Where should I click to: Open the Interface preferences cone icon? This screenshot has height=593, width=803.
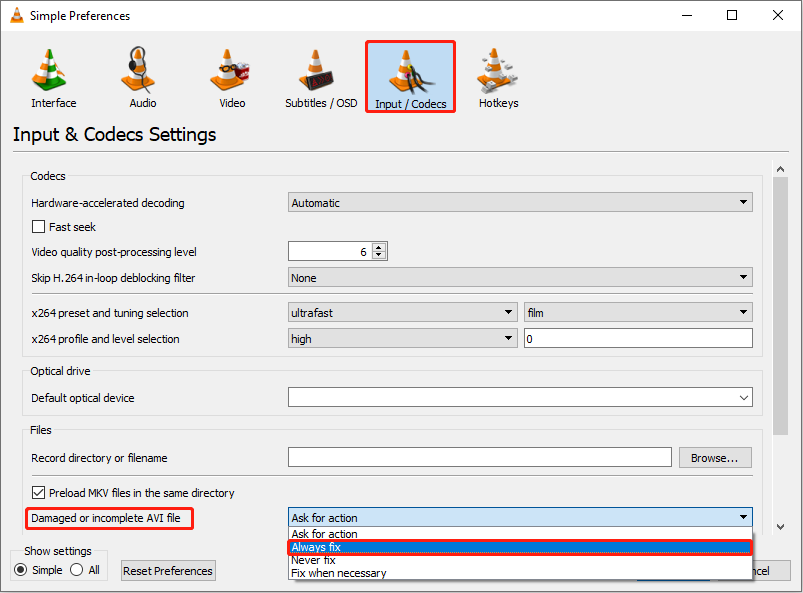click(49, 70)
